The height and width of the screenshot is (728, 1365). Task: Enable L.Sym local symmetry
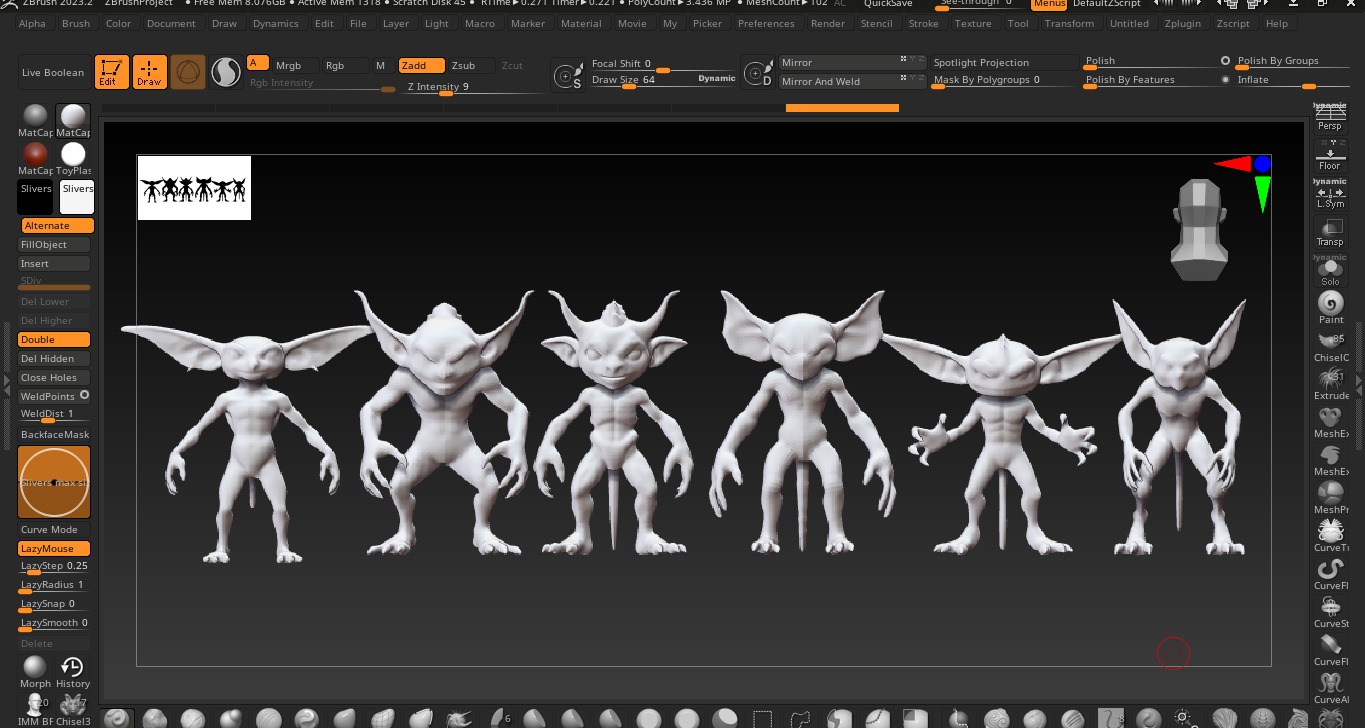point(1330,194)
